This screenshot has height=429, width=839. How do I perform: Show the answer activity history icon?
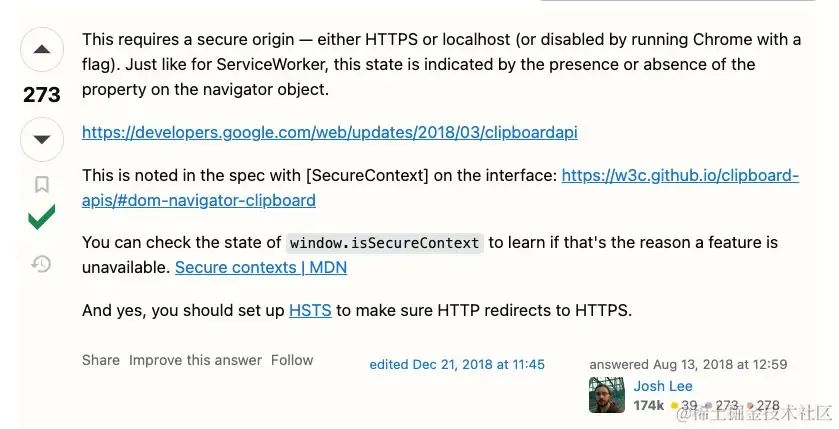[42, 264]
